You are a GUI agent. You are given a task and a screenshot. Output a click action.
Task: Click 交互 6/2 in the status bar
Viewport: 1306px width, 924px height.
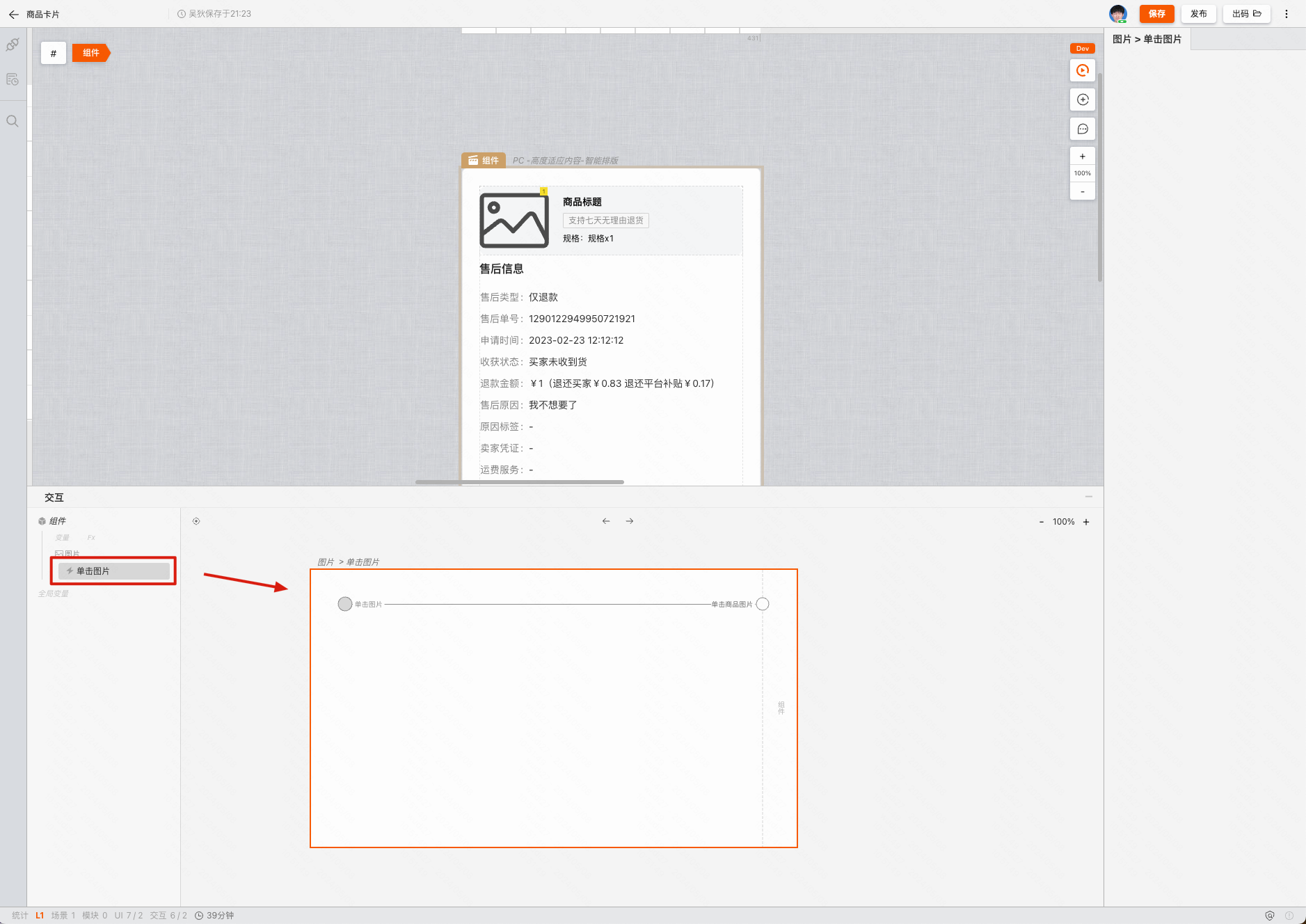coord(168,916)
